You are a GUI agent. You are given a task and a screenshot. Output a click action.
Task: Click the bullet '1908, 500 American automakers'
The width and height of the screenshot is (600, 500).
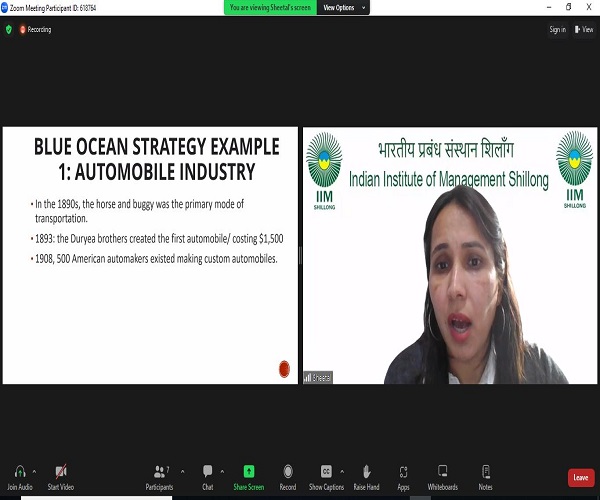pyautogui.click(x=154, y=259)
